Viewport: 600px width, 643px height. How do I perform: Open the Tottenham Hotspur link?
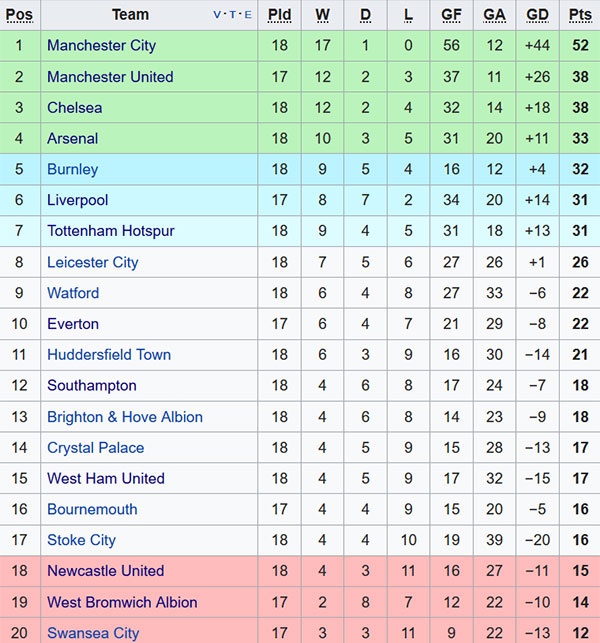[x=110, y=231]
